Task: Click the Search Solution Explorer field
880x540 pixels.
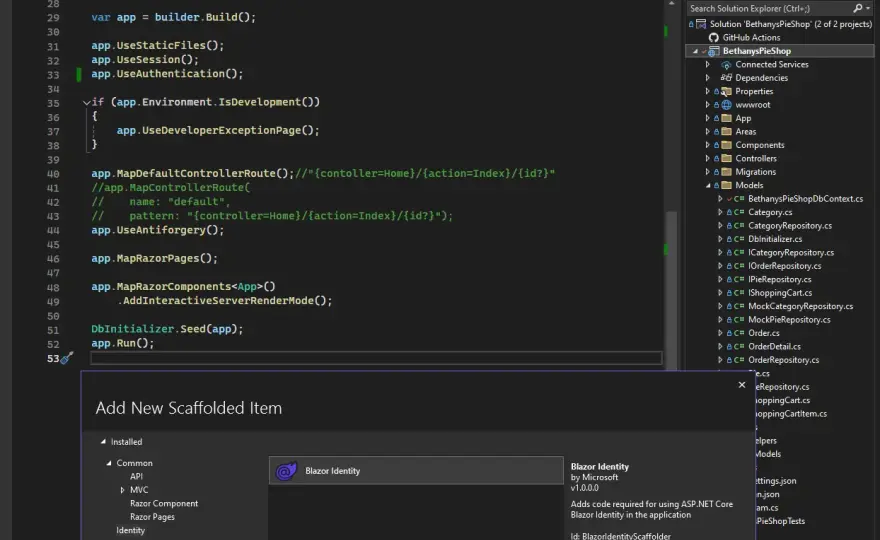Action: coord(770,8)
